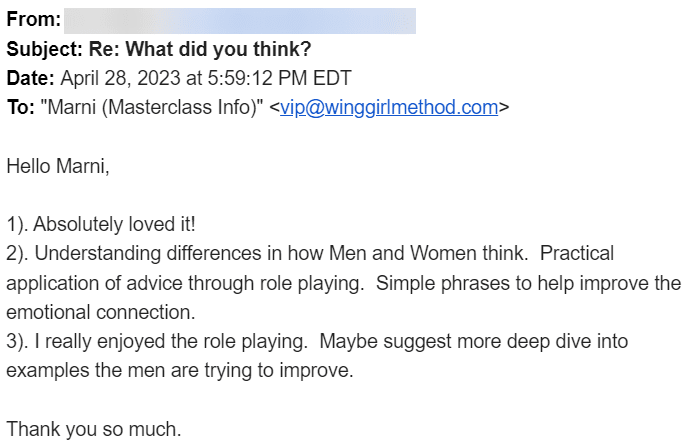
Task: Click the sentence "I really enjoyed the role playing."
Action: (x=170, y=341)
